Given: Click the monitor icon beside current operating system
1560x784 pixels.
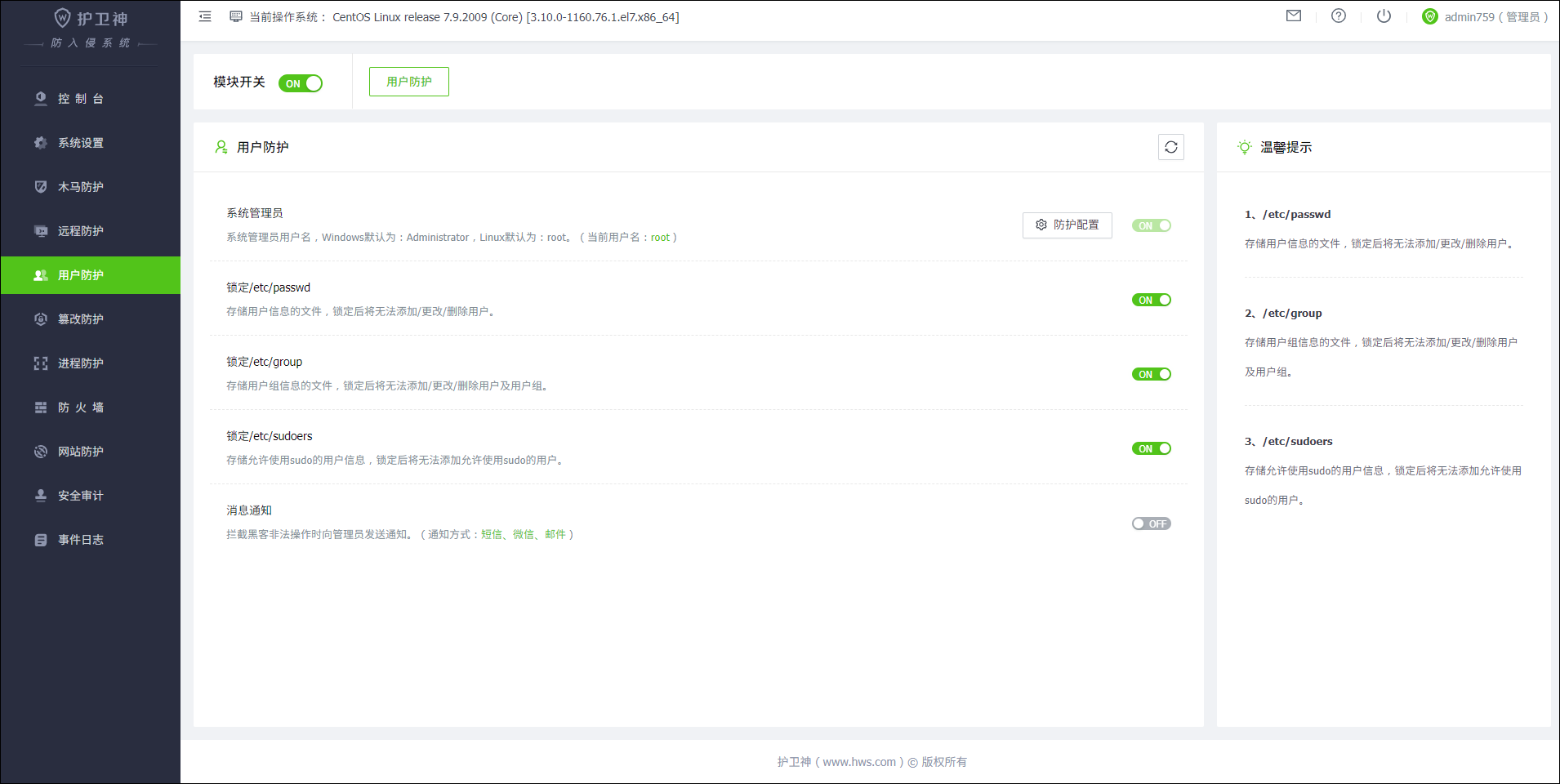Looking at the screenshot, I should (x=236, y=16).
